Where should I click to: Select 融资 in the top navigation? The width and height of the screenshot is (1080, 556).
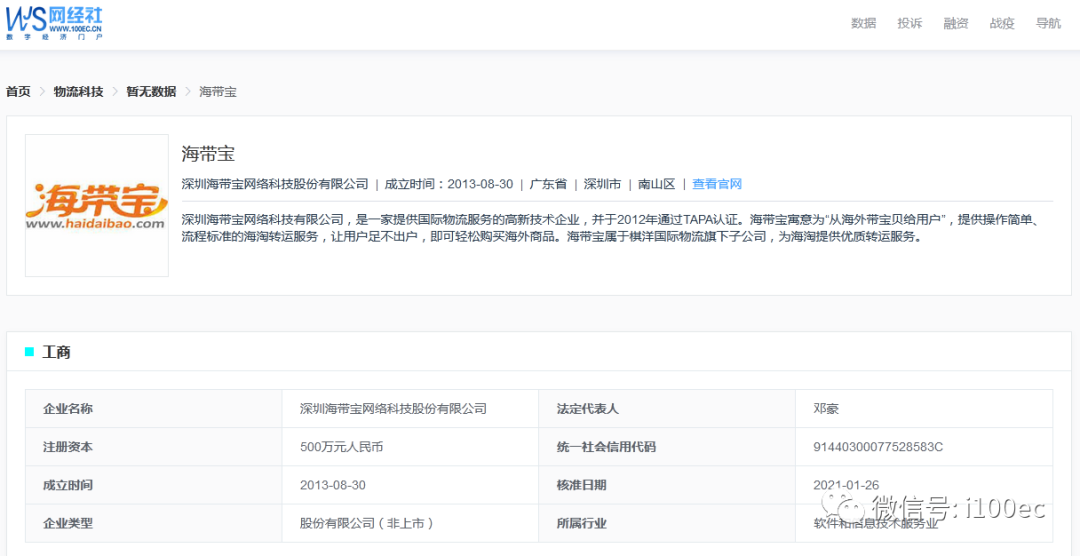tap(955, 24)
